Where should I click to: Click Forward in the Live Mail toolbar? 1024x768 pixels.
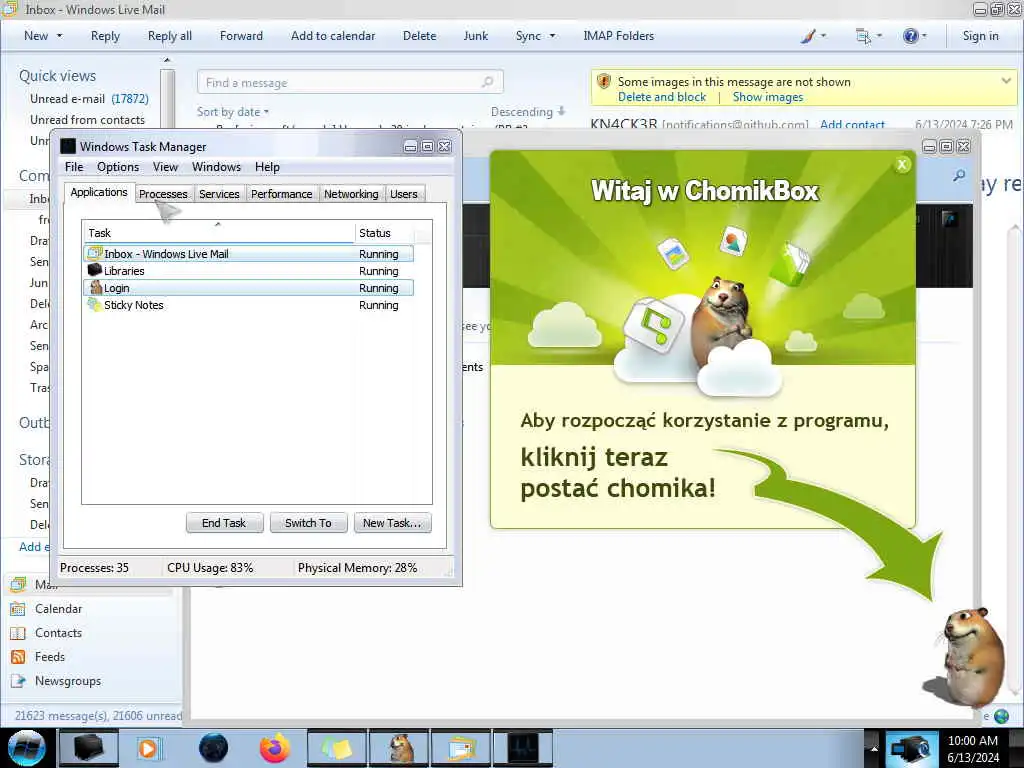(x=241, y=36)
